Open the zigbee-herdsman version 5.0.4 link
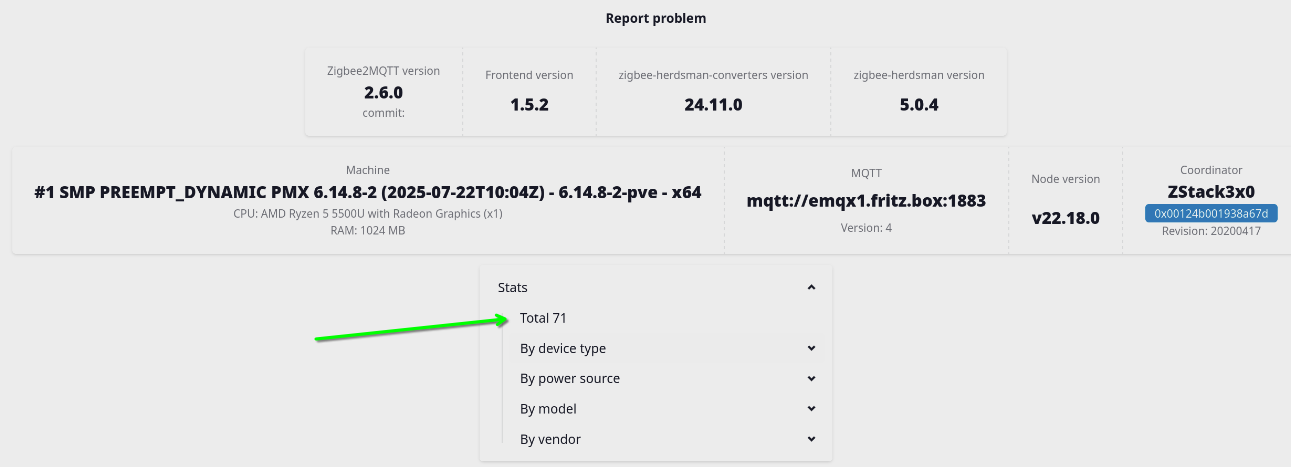1291x467 pixels. coord(918,104)
